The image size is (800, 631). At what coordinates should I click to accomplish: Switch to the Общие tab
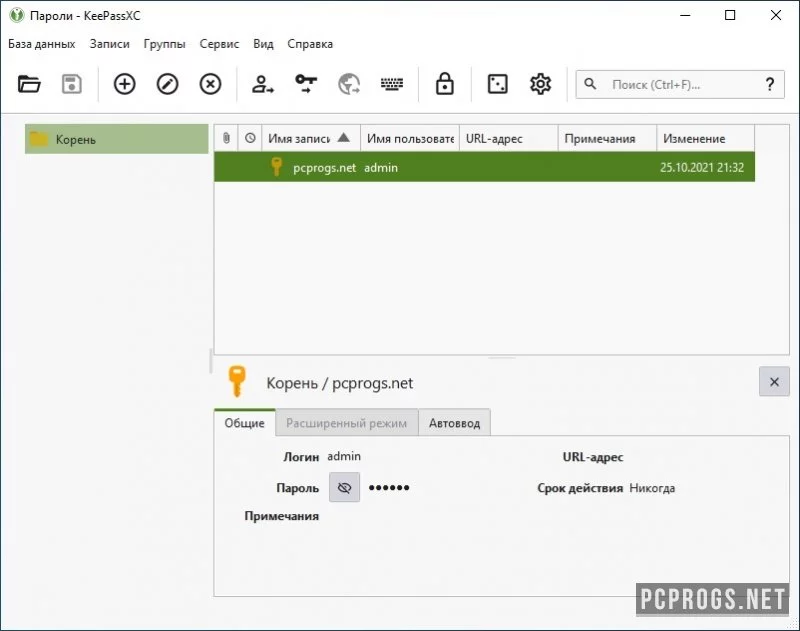click(244, 423)
